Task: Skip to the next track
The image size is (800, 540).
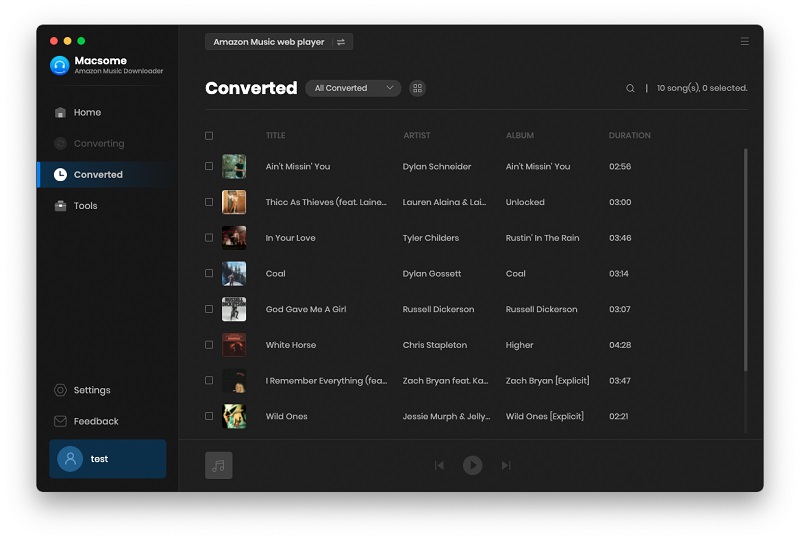Action: click(x=506, y=465)
